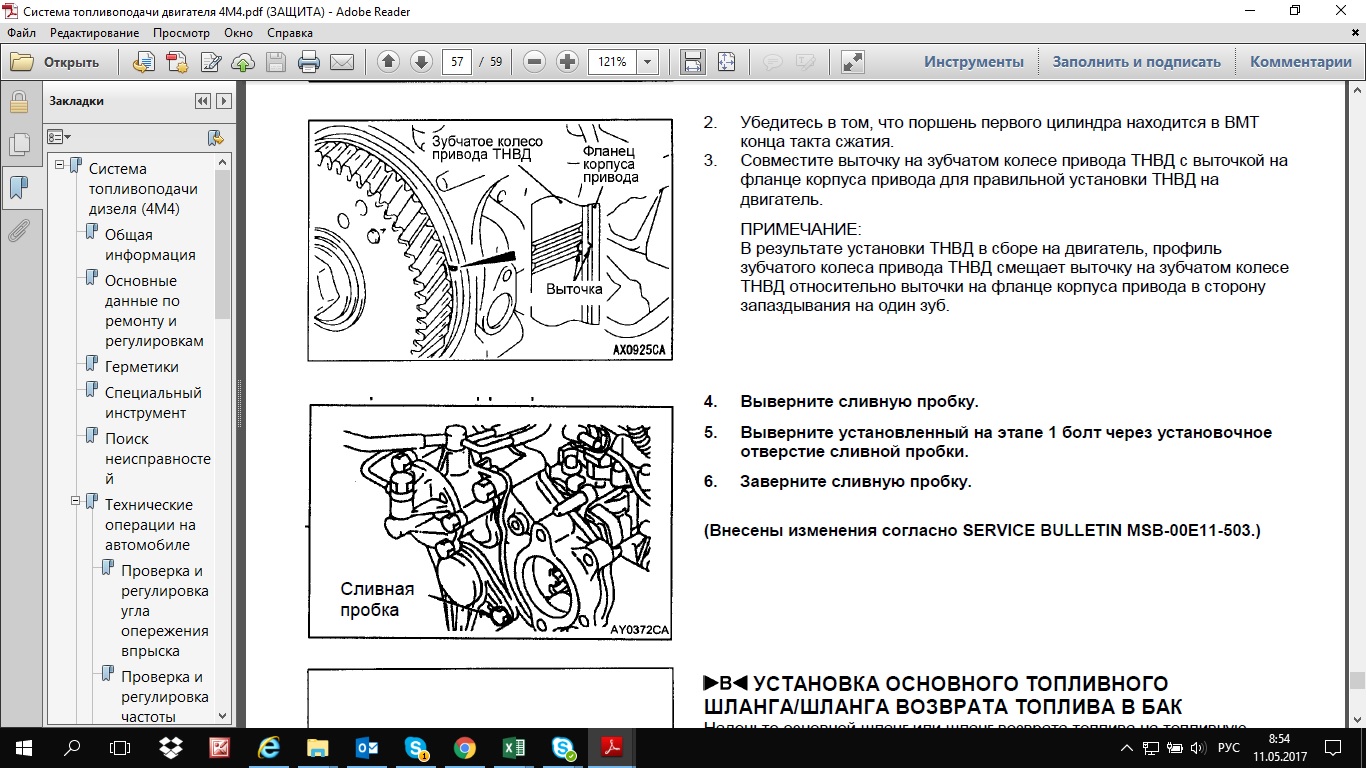1366x768 pixels.
Task: Open the Page Thumbnails panel
Action: point(18,145)
